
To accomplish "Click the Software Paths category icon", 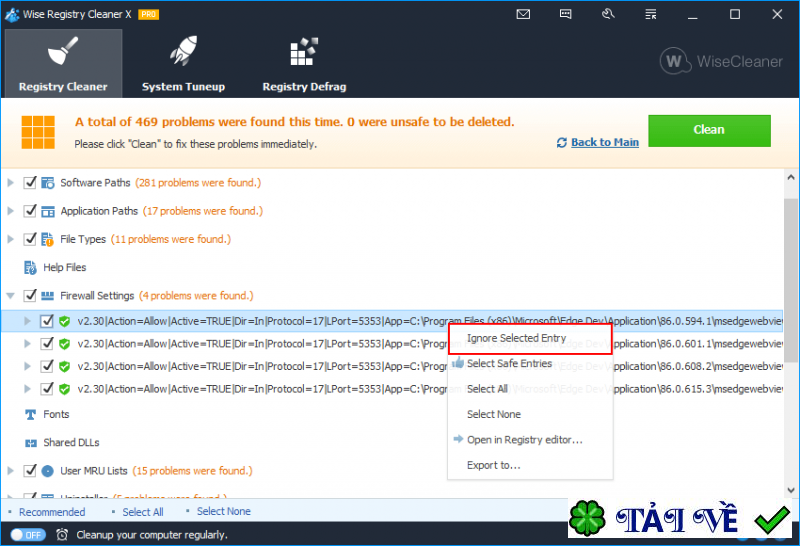I will (x=47, y=183).
